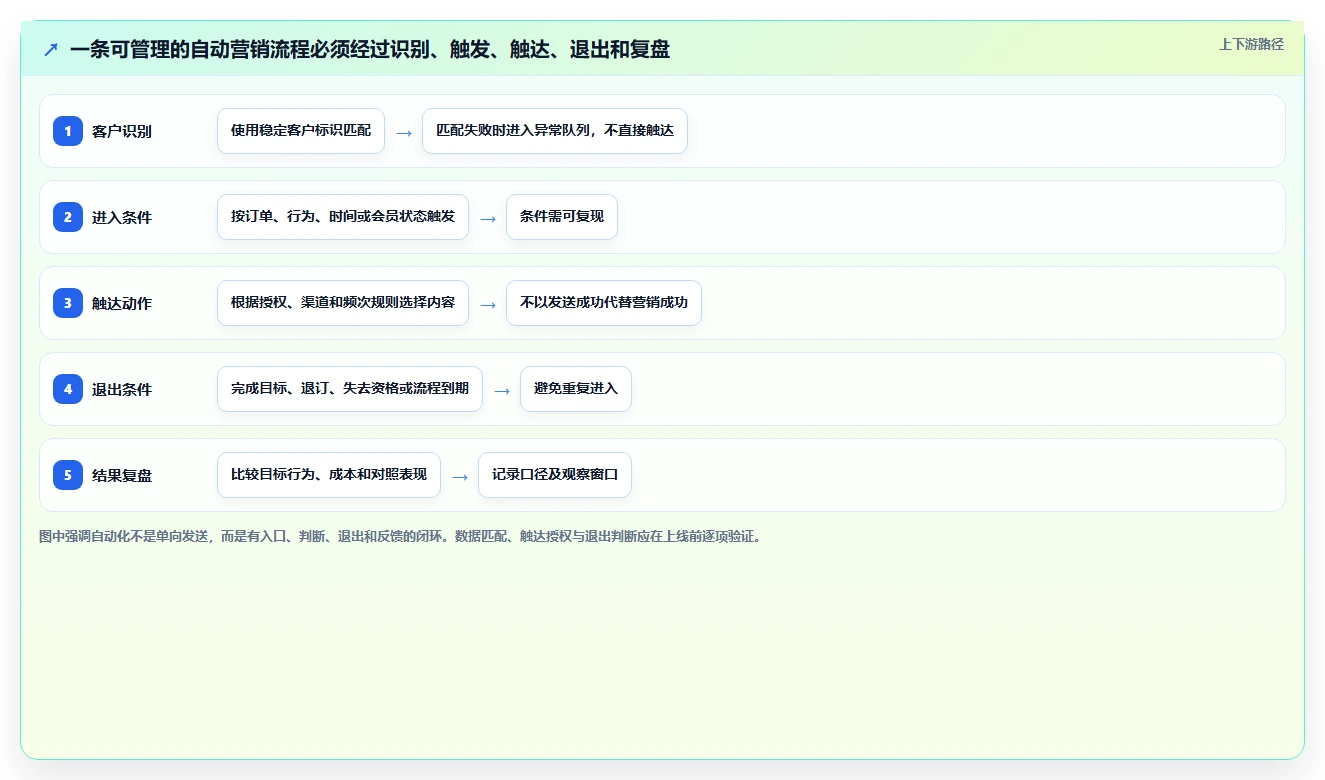Click the arrow icon beside the title

(x=51, y=49)
